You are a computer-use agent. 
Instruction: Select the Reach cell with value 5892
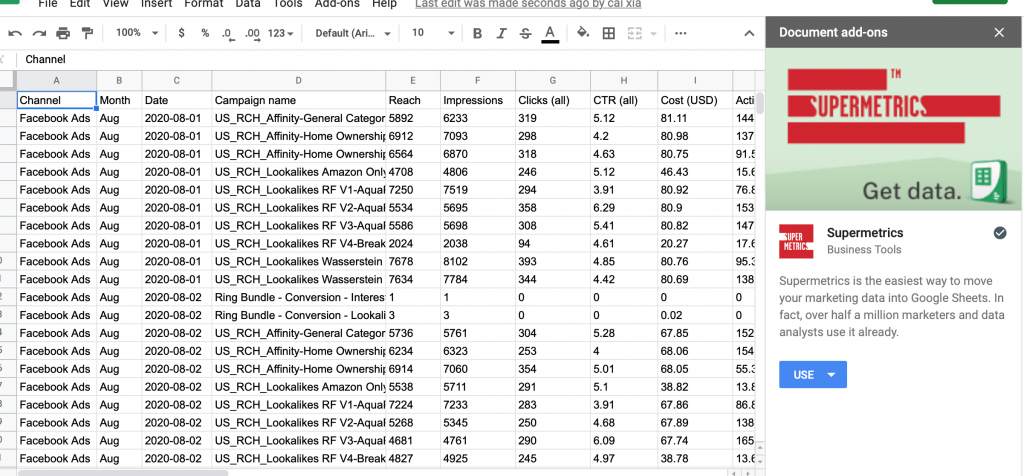click(x=413, y=118)
